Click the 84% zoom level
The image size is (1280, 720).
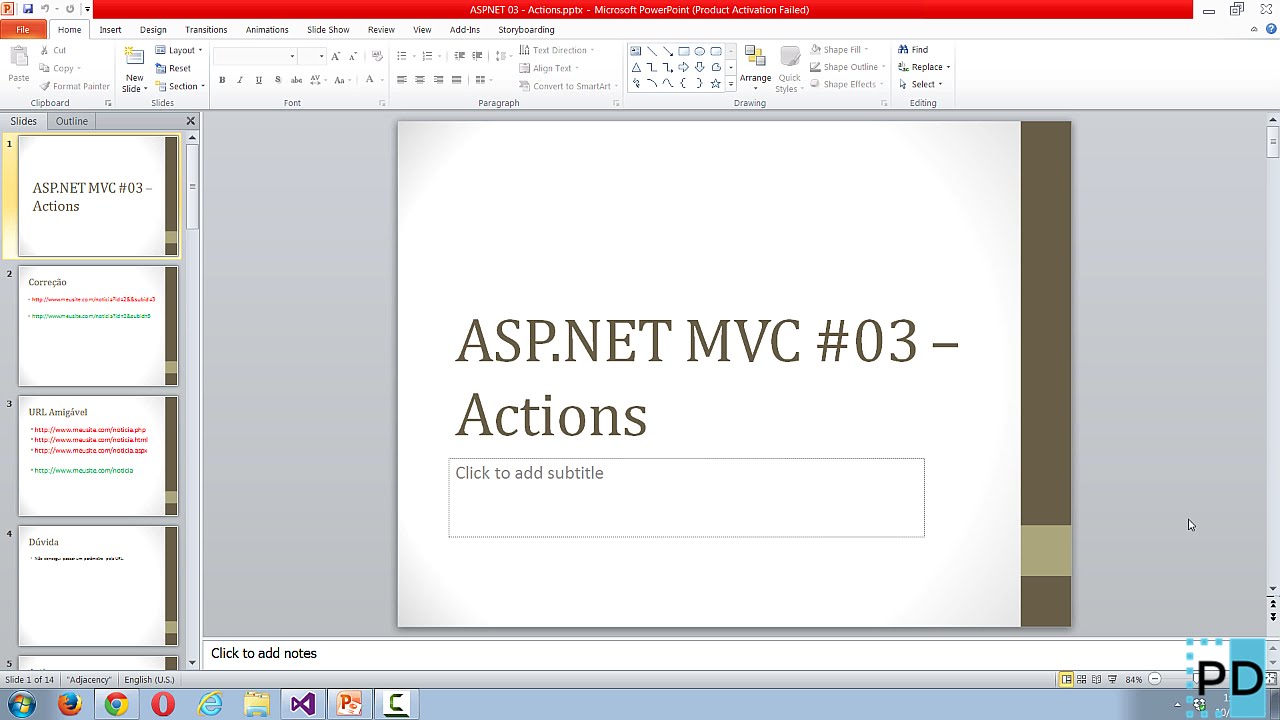click(1133, 680)
